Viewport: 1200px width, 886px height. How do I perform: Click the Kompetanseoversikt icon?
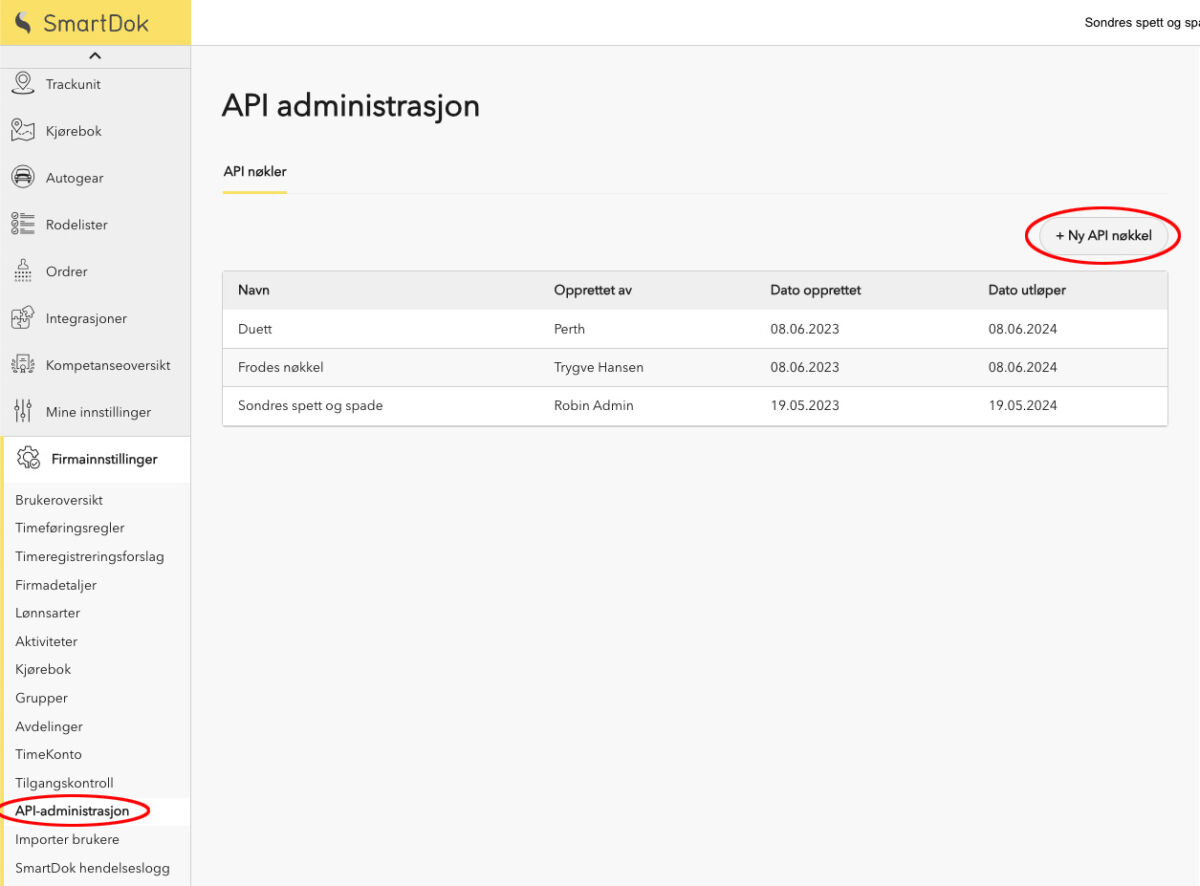[23, 365]
